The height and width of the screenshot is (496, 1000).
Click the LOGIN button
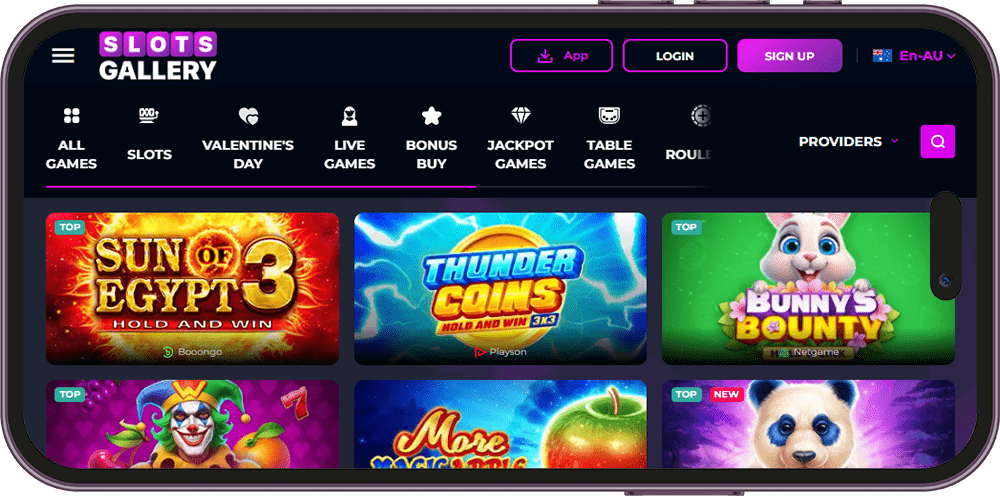coord(675,55)
